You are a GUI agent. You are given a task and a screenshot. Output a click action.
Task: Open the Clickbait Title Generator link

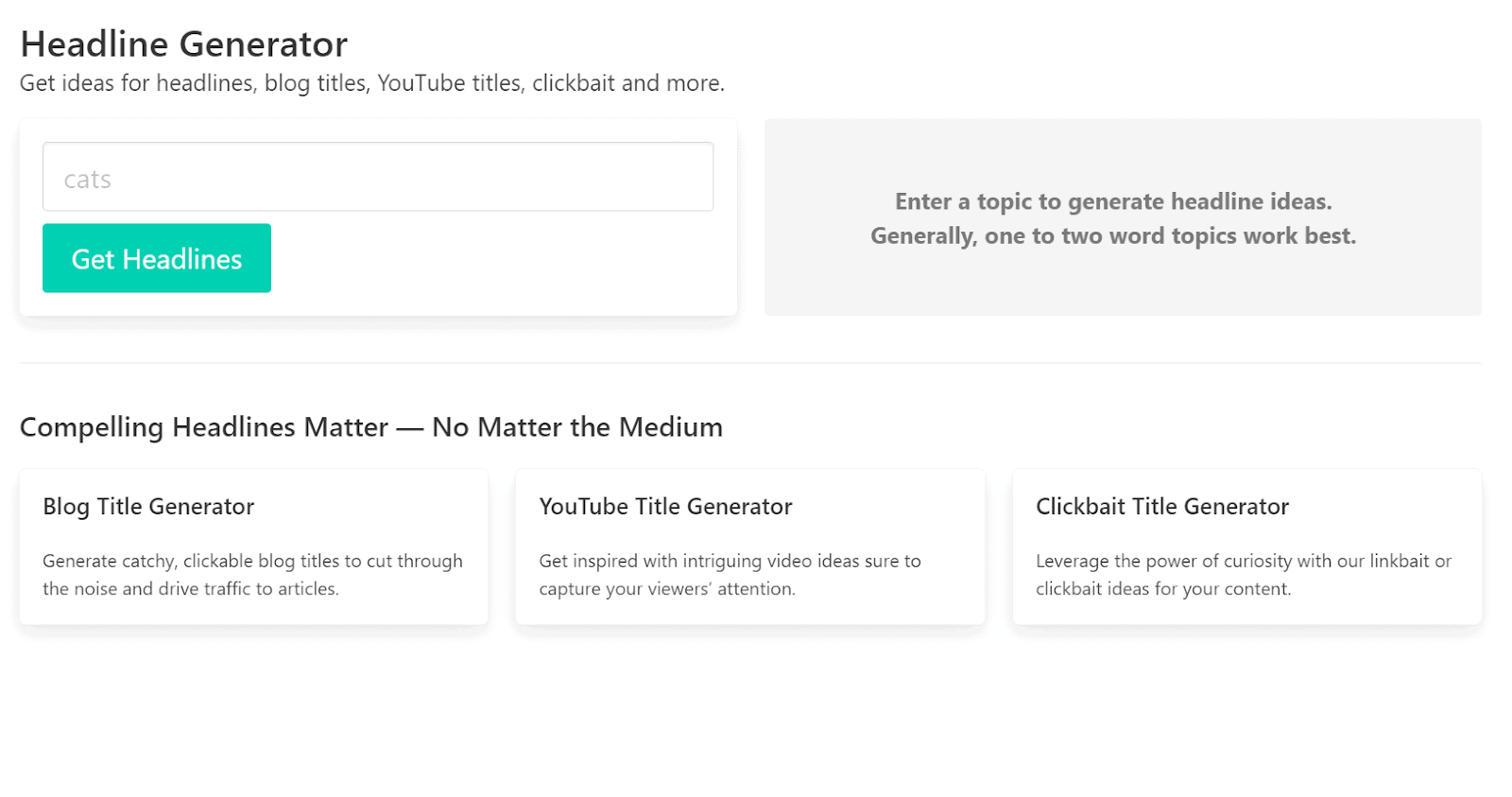tap(1161, 507)
